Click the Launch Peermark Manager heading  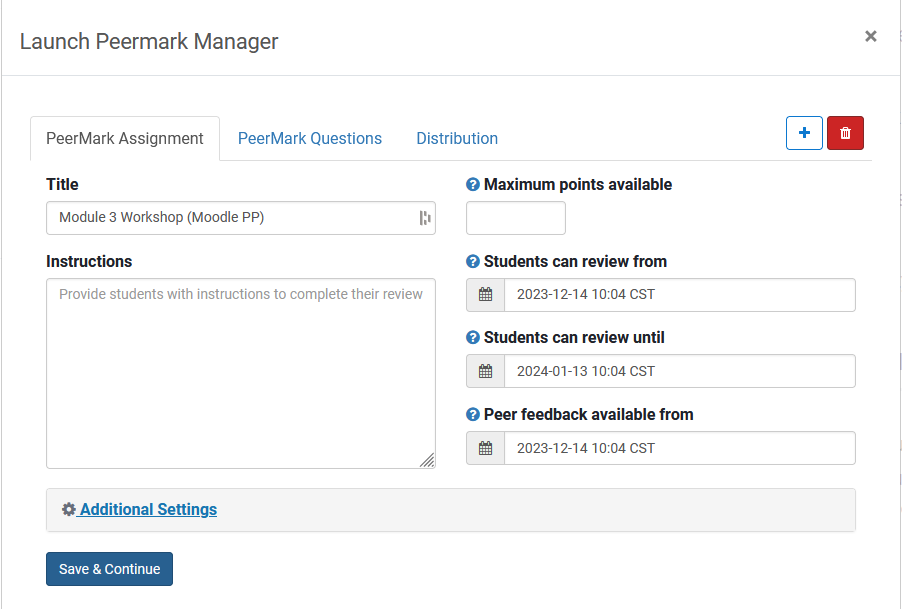pyautogui.click(x=149, y=41)
